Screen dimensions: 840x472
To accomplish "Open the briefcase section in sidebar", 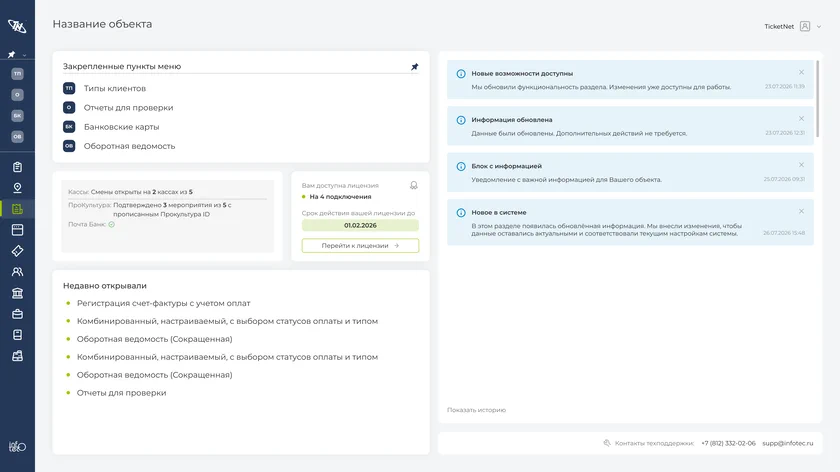I will tap(17, 314).
